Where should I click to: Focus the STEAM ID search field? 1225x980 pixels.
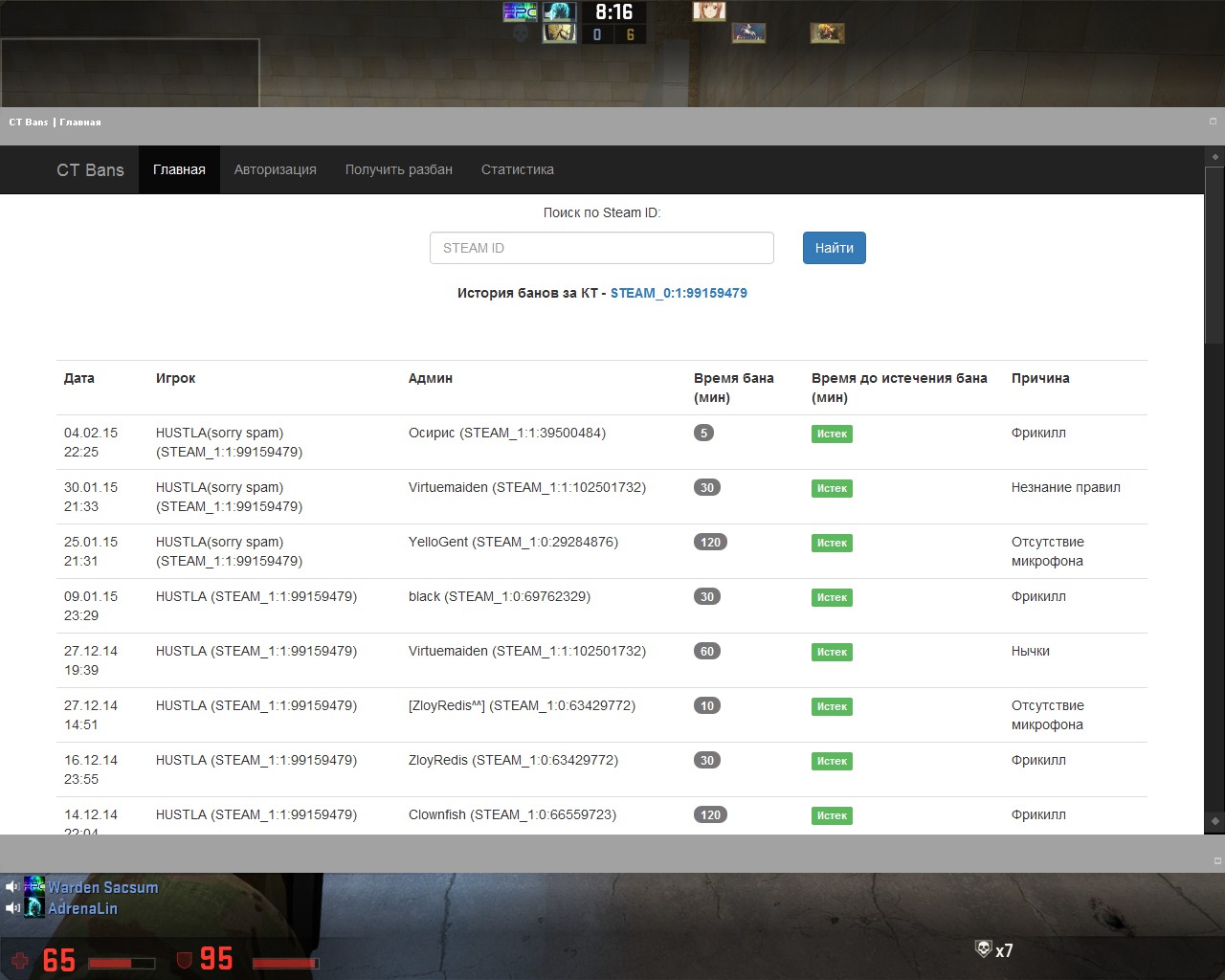601,248
